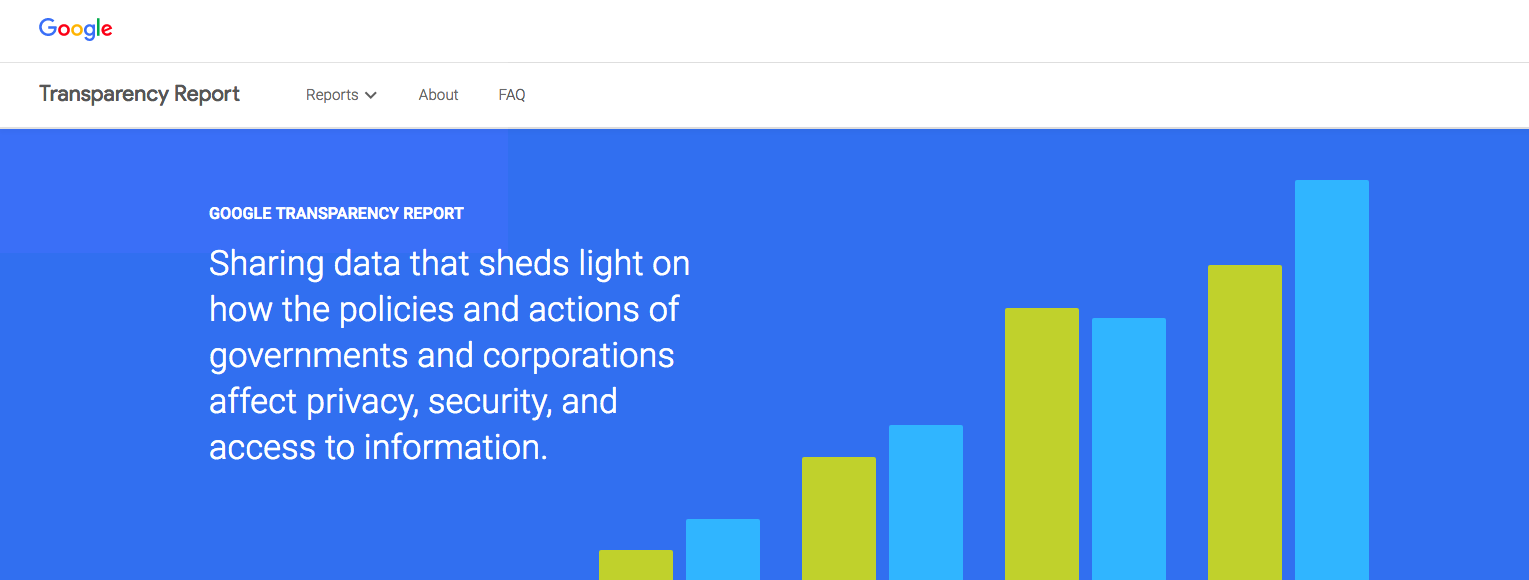
Task: Select the tallest green bar
Action: 1245,422
